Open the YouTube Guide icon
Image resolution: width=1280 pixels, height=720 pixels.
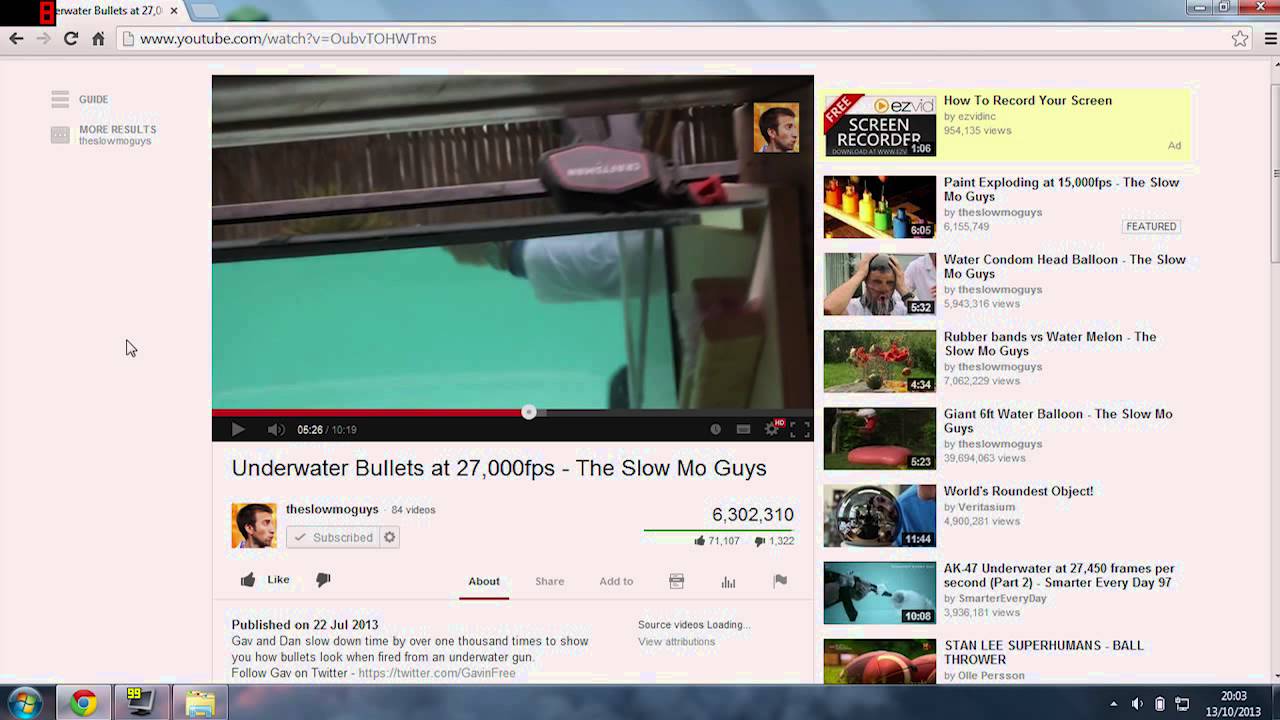[x=60, y=99]
